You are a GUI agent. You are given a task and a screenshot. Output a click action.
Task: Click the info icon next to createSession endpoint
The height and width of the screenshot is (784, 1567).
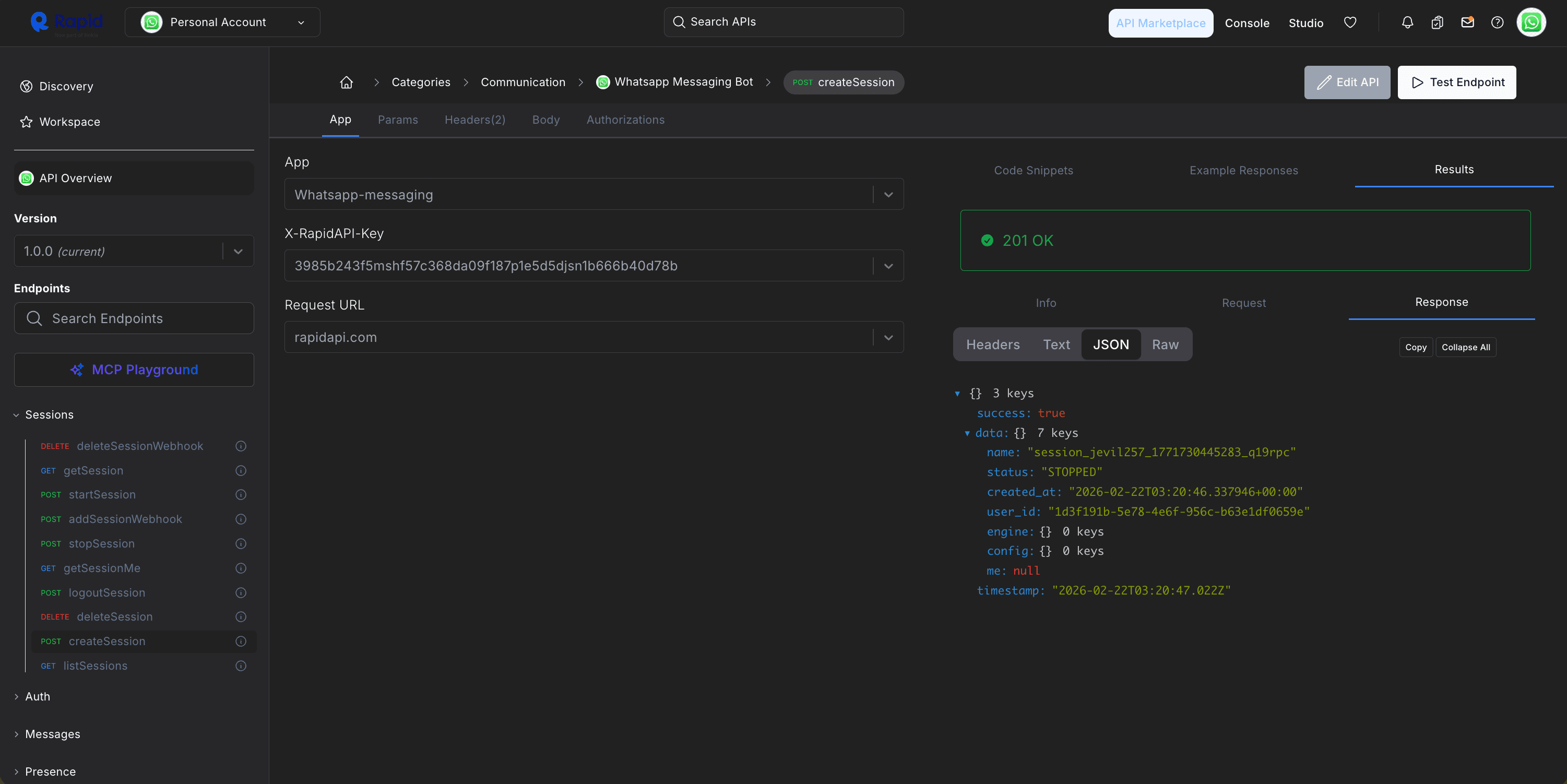coord(241,641)
